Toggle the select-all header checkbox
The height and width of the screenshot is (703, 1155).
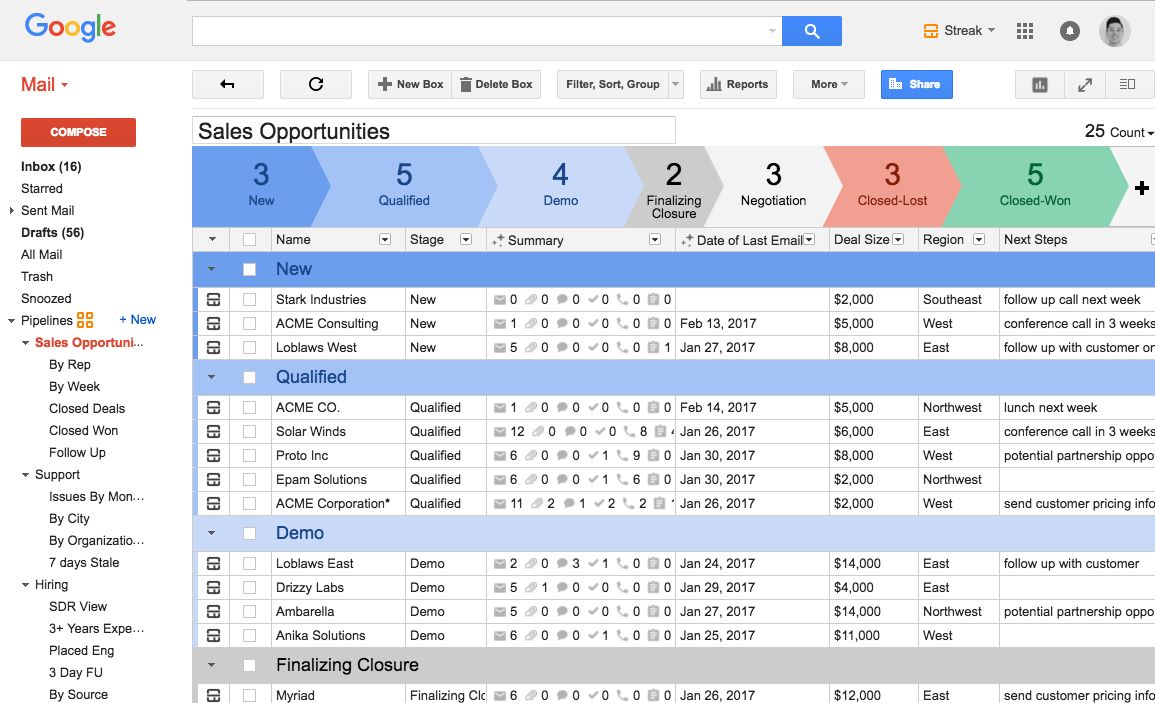tap(250, 239)
